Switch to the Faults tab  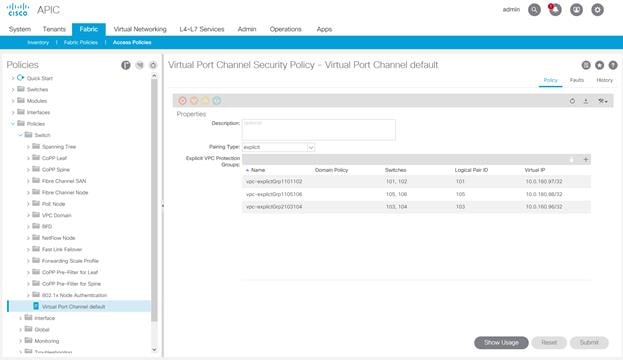[577, 80]
